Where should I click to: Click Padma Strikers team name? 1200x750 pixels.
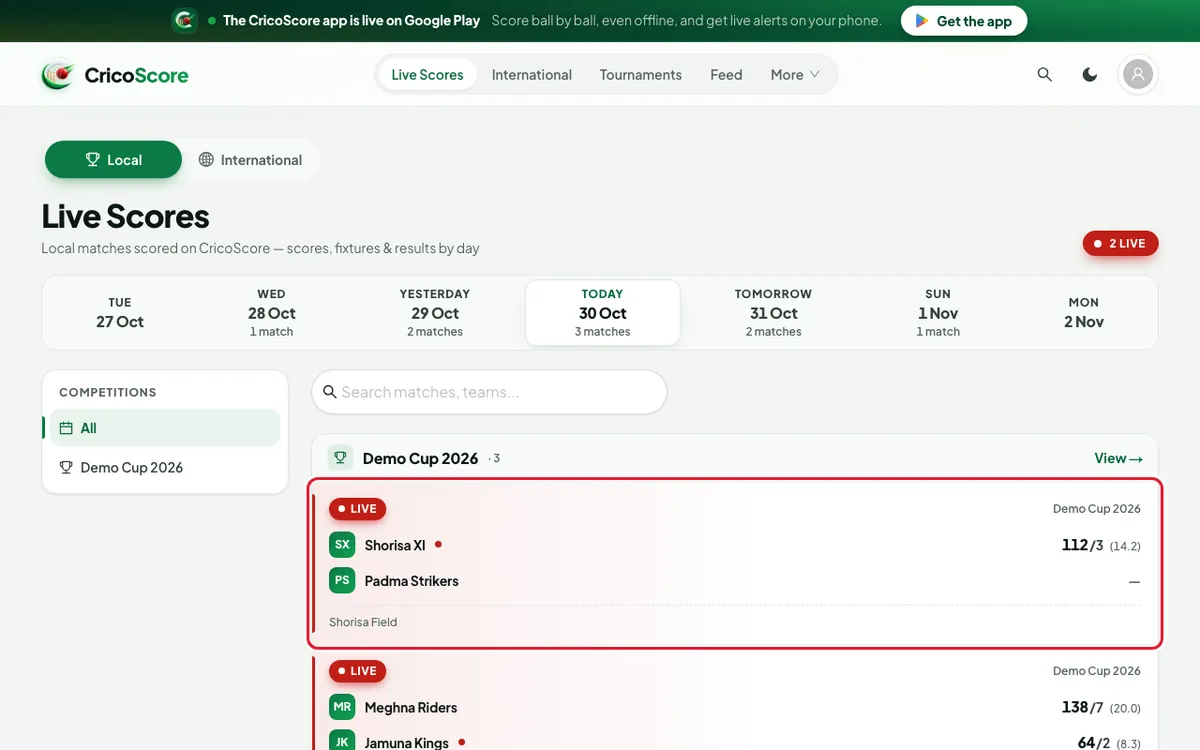[x=412, y=581]
